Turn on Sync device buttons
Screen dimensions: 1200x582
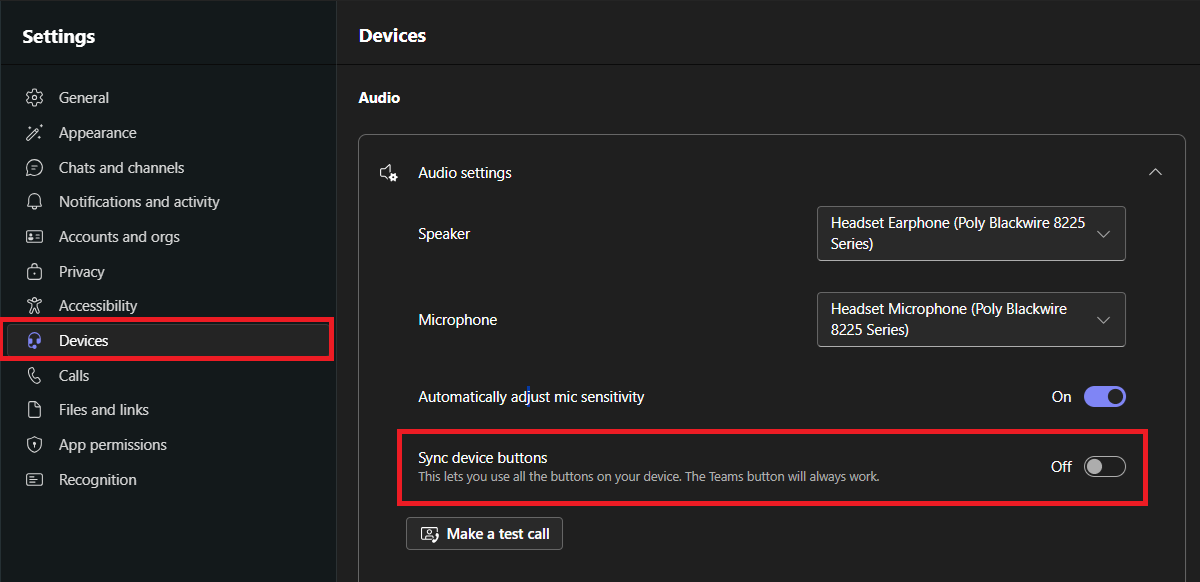pos(1104,466)
